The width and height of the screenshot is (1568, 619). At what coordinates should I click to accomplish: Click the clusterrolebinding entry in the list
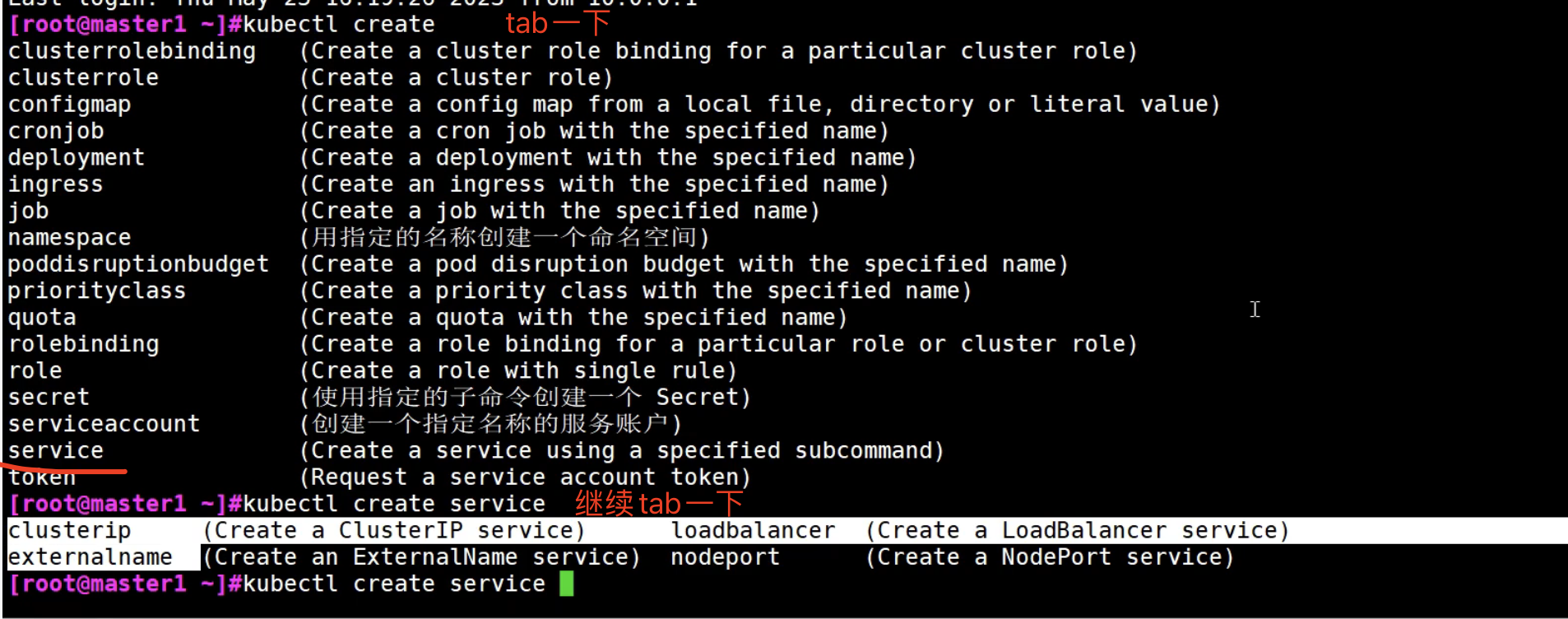tap(132, 51)
